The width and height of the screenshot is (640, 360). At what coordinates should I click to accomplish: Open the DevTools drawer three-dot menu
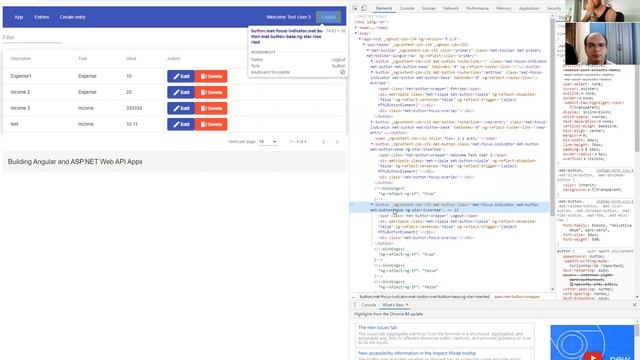click(x=354, y=305)
